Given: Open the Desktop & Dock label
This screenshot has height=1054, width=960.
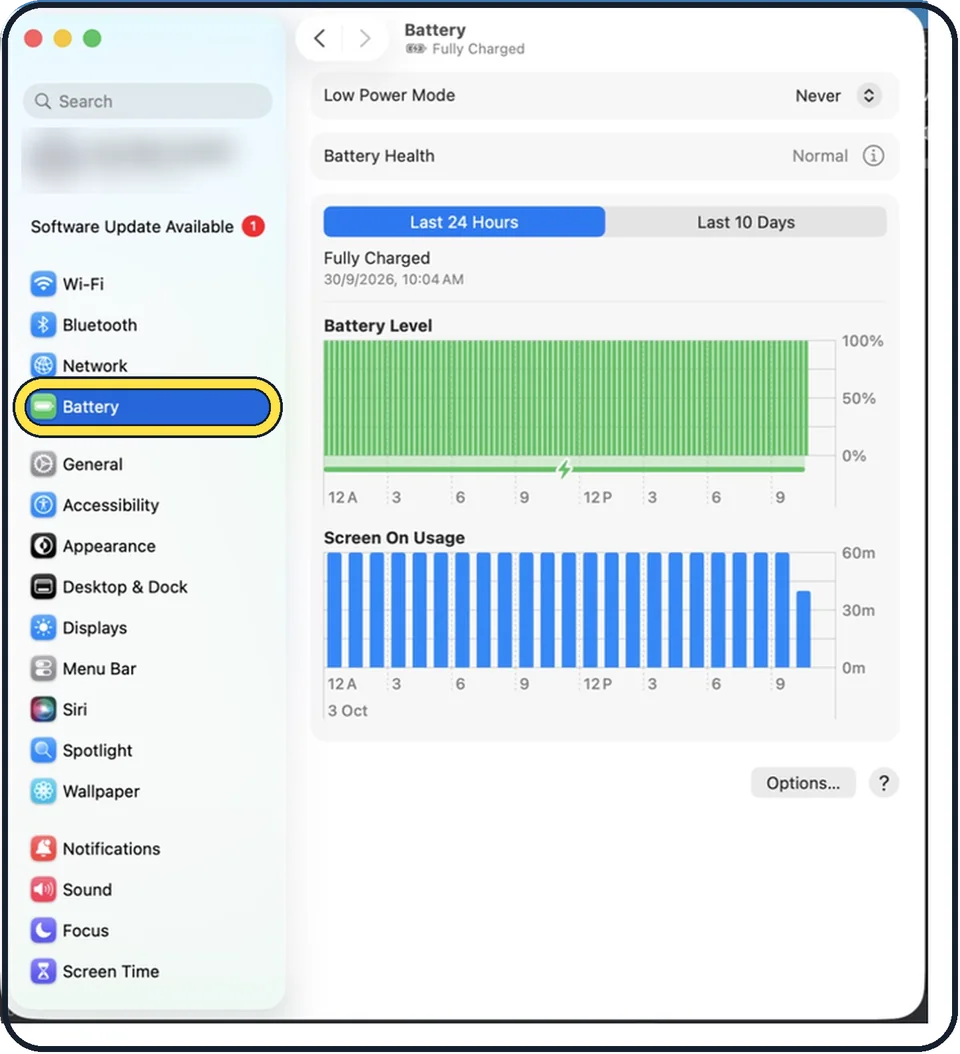Looking at the screenshot, I should pos(125,587).
